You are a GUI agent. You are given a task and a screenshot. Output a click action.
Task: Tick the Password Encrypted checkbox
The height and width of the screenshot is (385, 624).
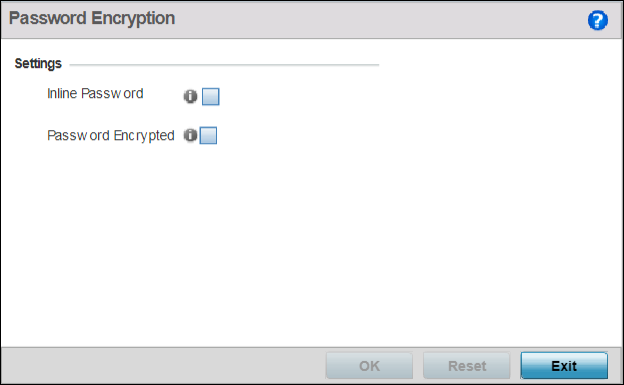(208, 135)
